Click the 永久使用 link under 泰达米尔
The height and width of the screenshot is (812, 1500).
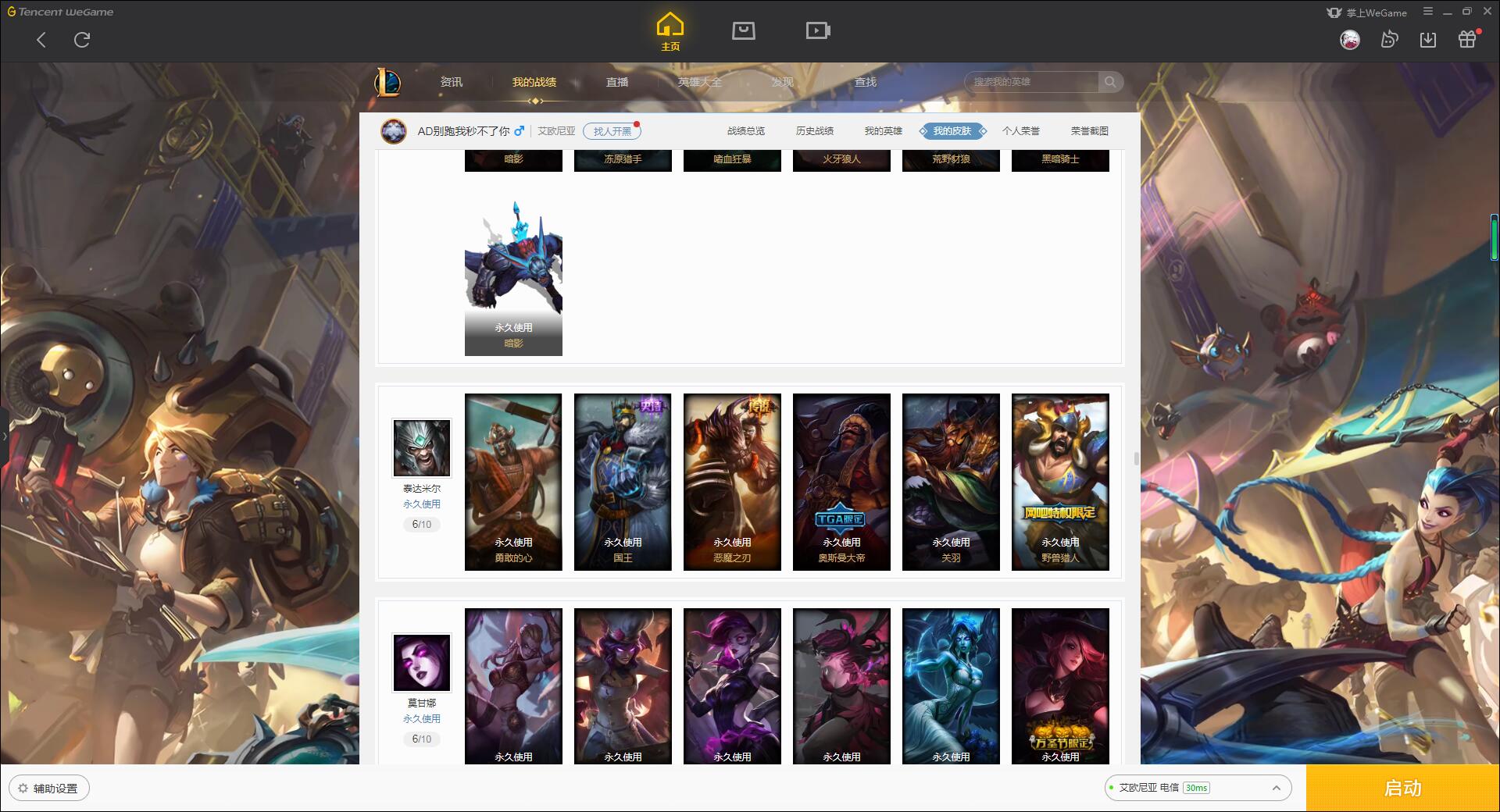pyautogui.click(x=422, y=504)
